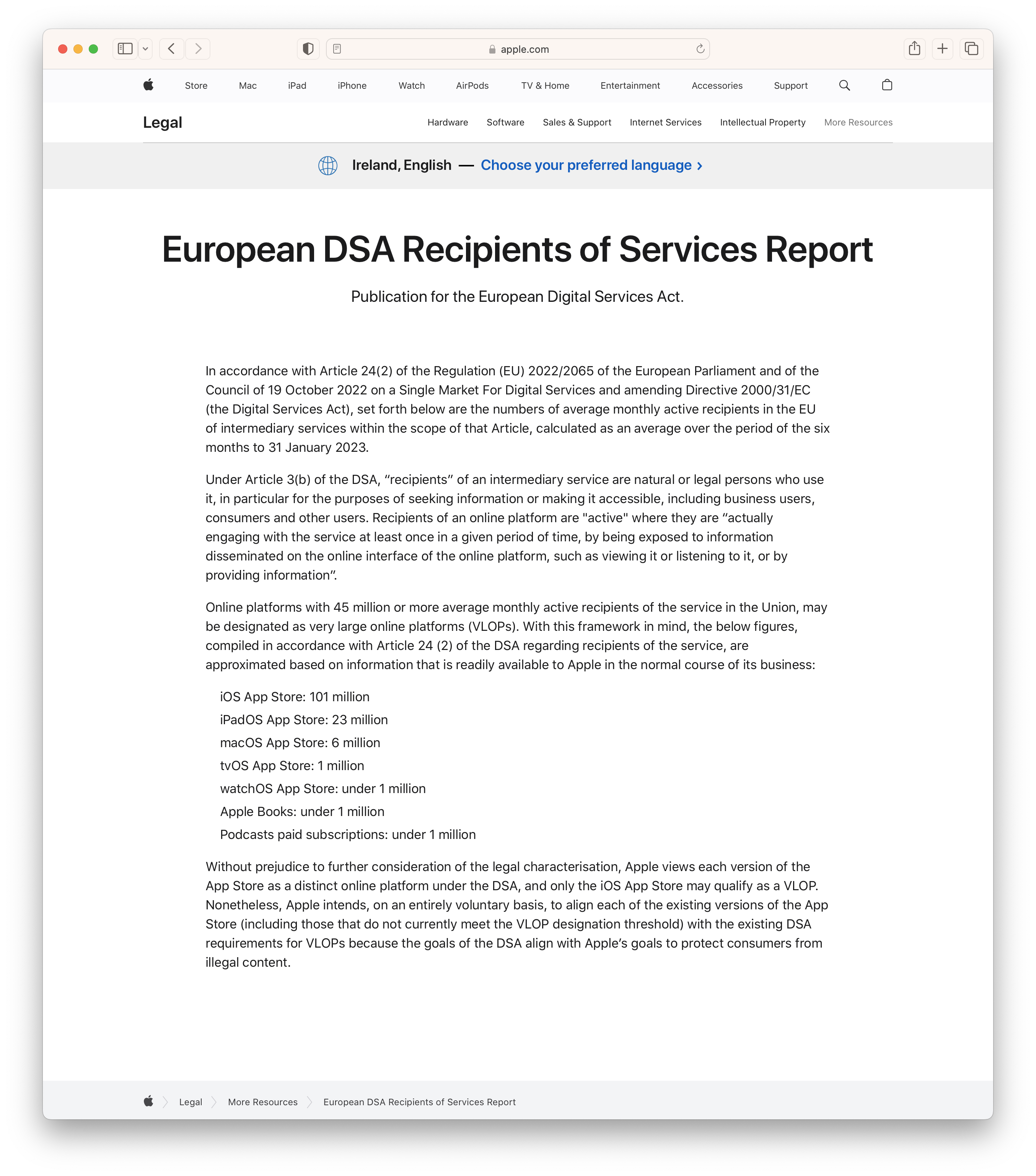Open the Mac menu item
This screenshot has width=1036, height=1176.
[248, 86]
